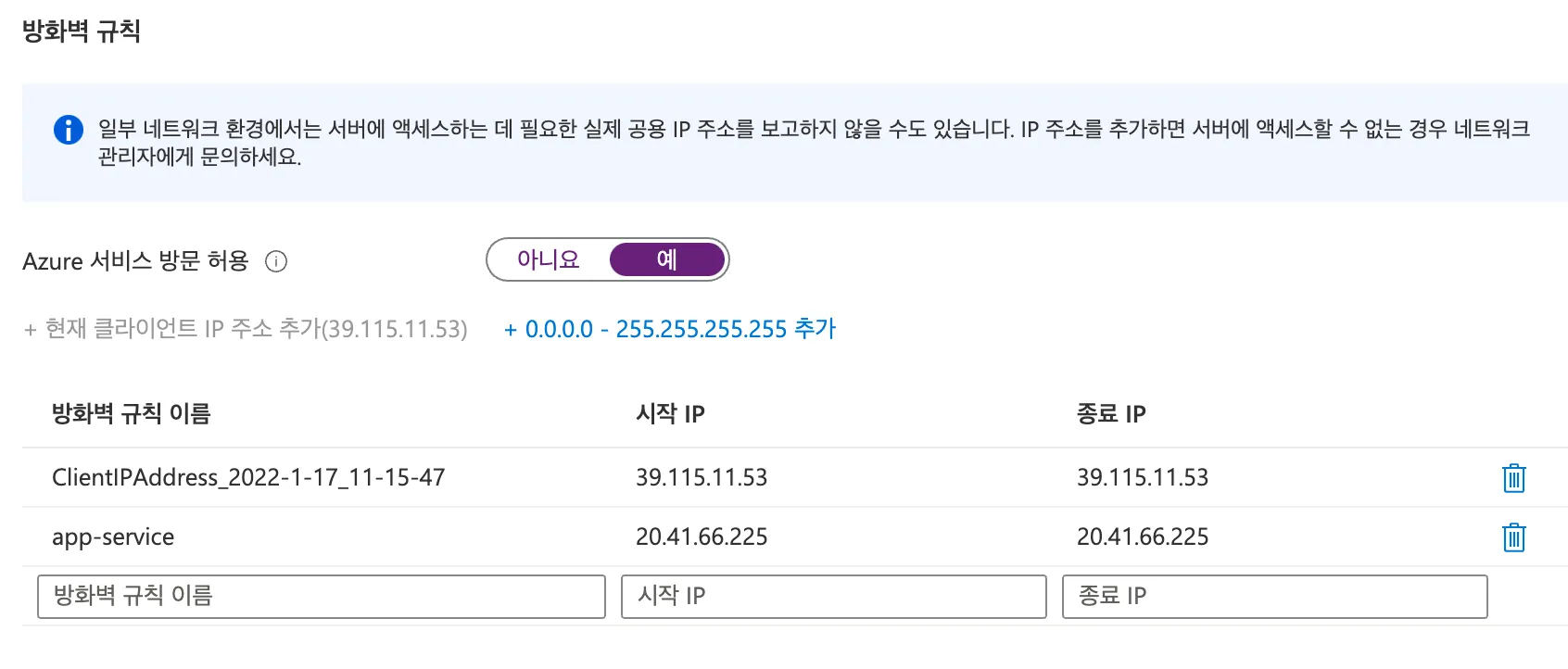Click the empty 시작 IP input box

click(x=833, y=597)
